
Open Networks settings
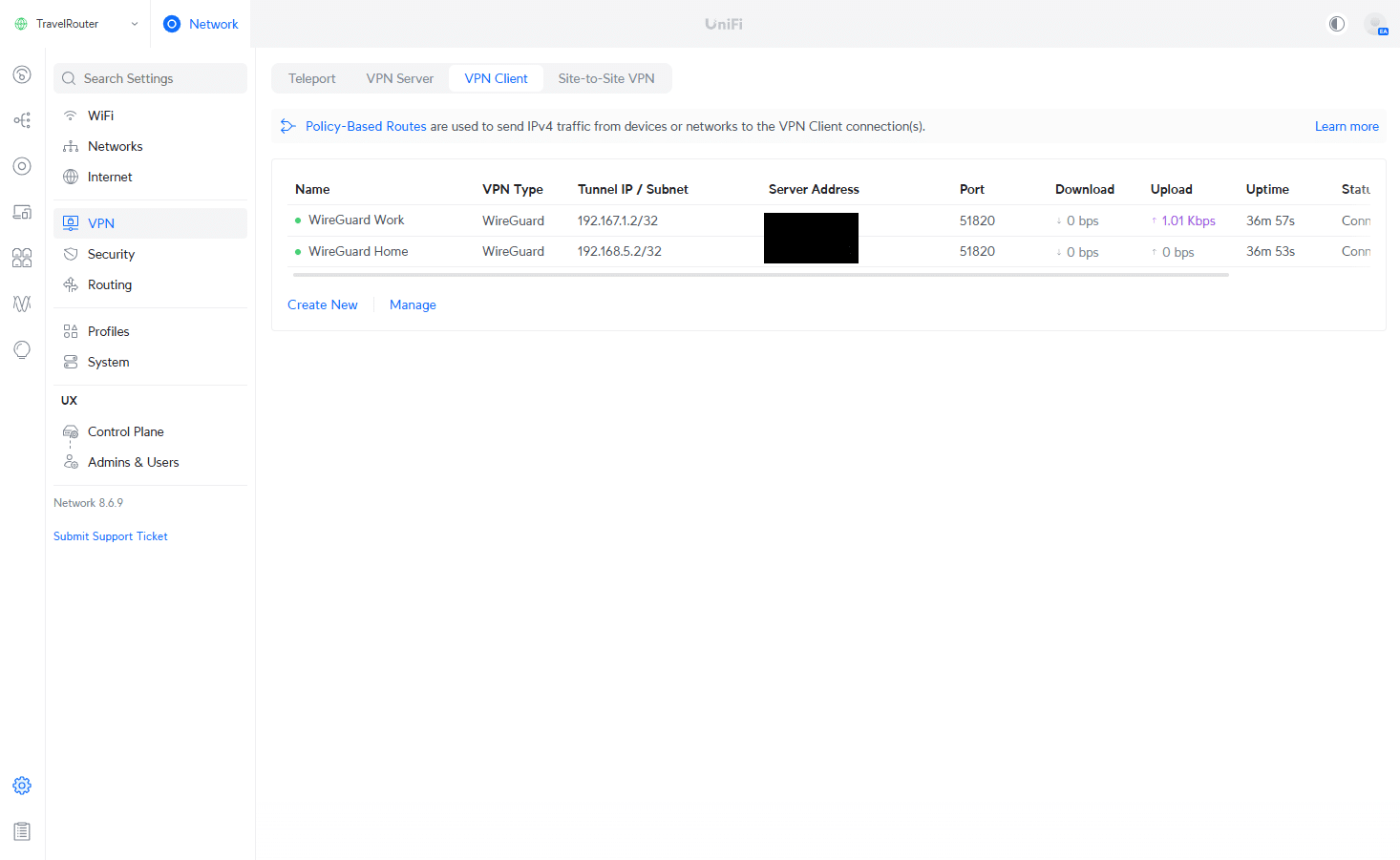[x=150, y=146]
